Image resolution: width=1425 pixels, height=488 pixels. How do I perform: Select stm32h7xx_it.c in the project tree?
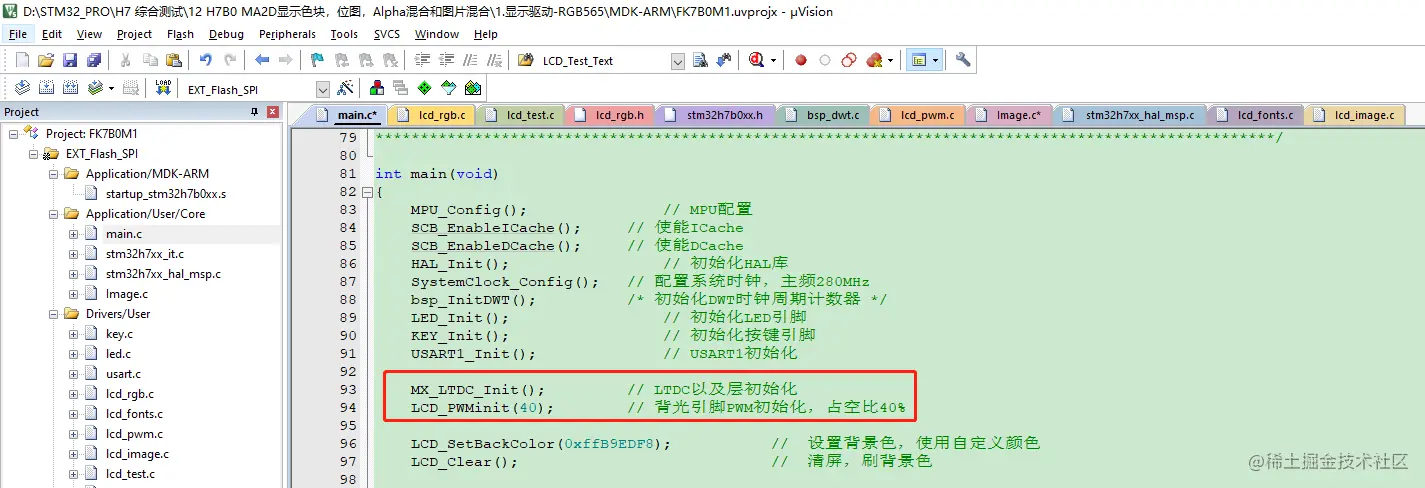(145, 254)
